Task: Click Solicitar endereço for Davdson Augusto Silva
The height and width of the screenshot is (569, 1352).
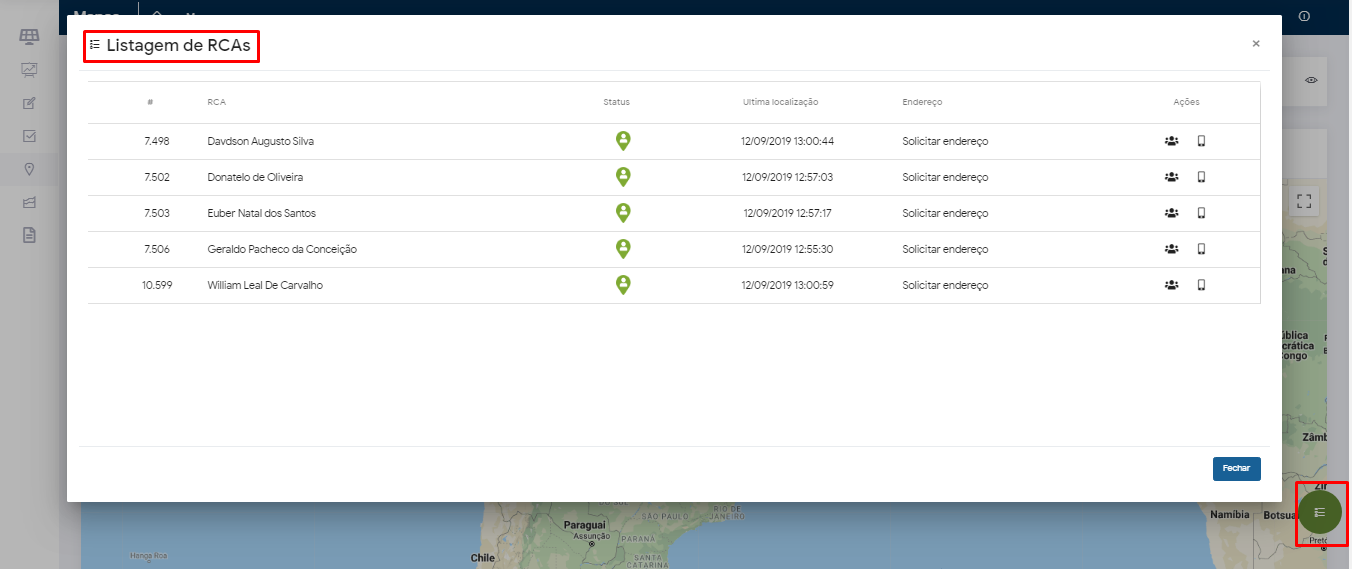Action: [944, 141]
